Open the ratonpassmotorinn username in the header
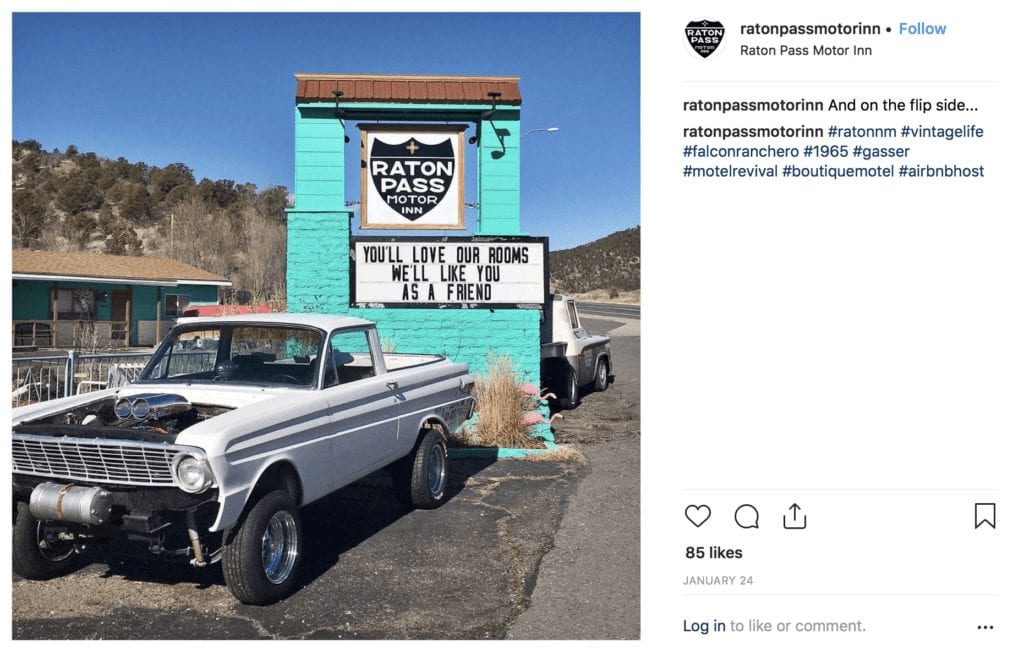The height and width of the screenshot is (656, 1024). point(810,29)
